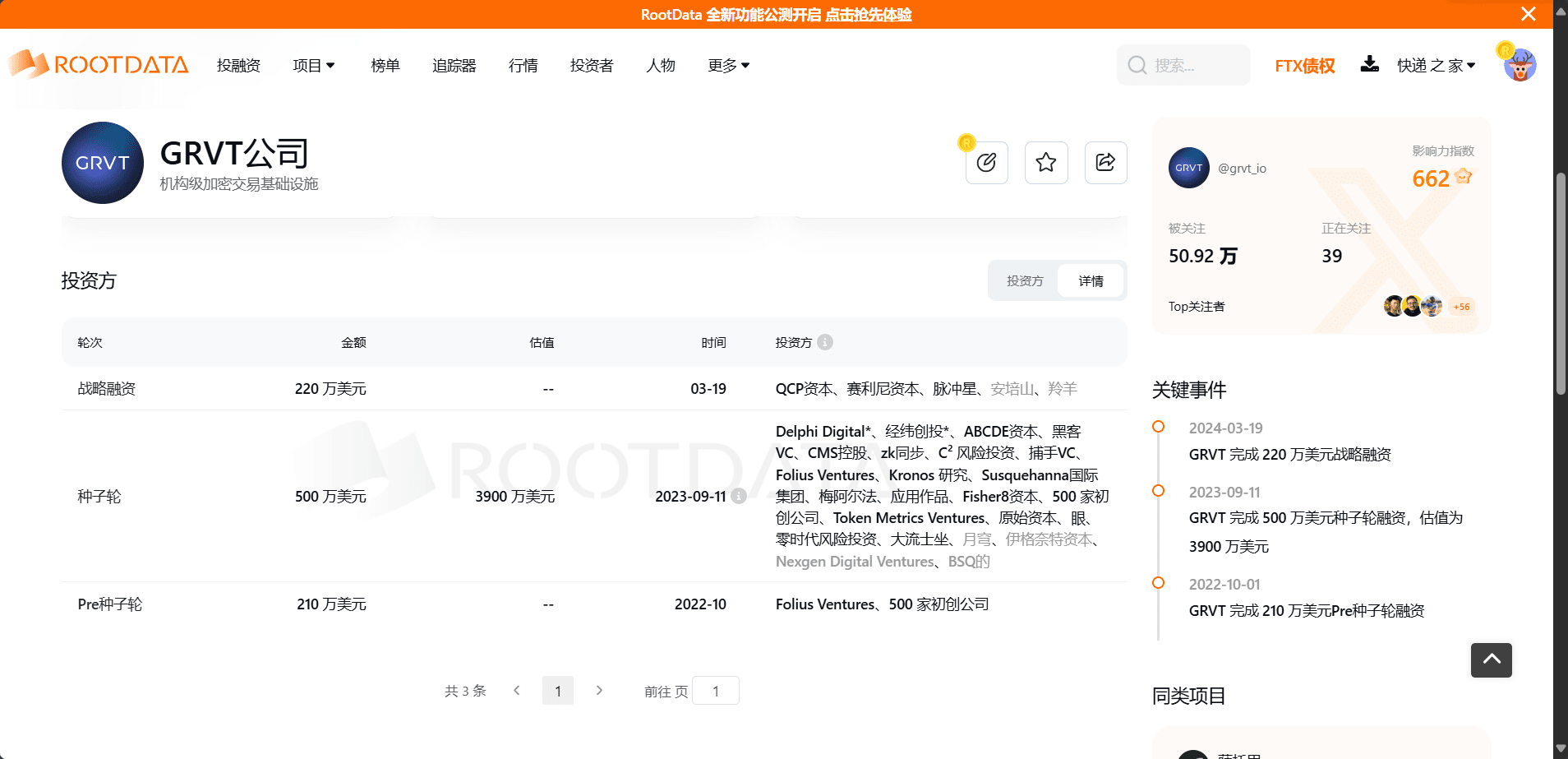
Task: Click the +56 more followers badge
Action: (1461, 307)
